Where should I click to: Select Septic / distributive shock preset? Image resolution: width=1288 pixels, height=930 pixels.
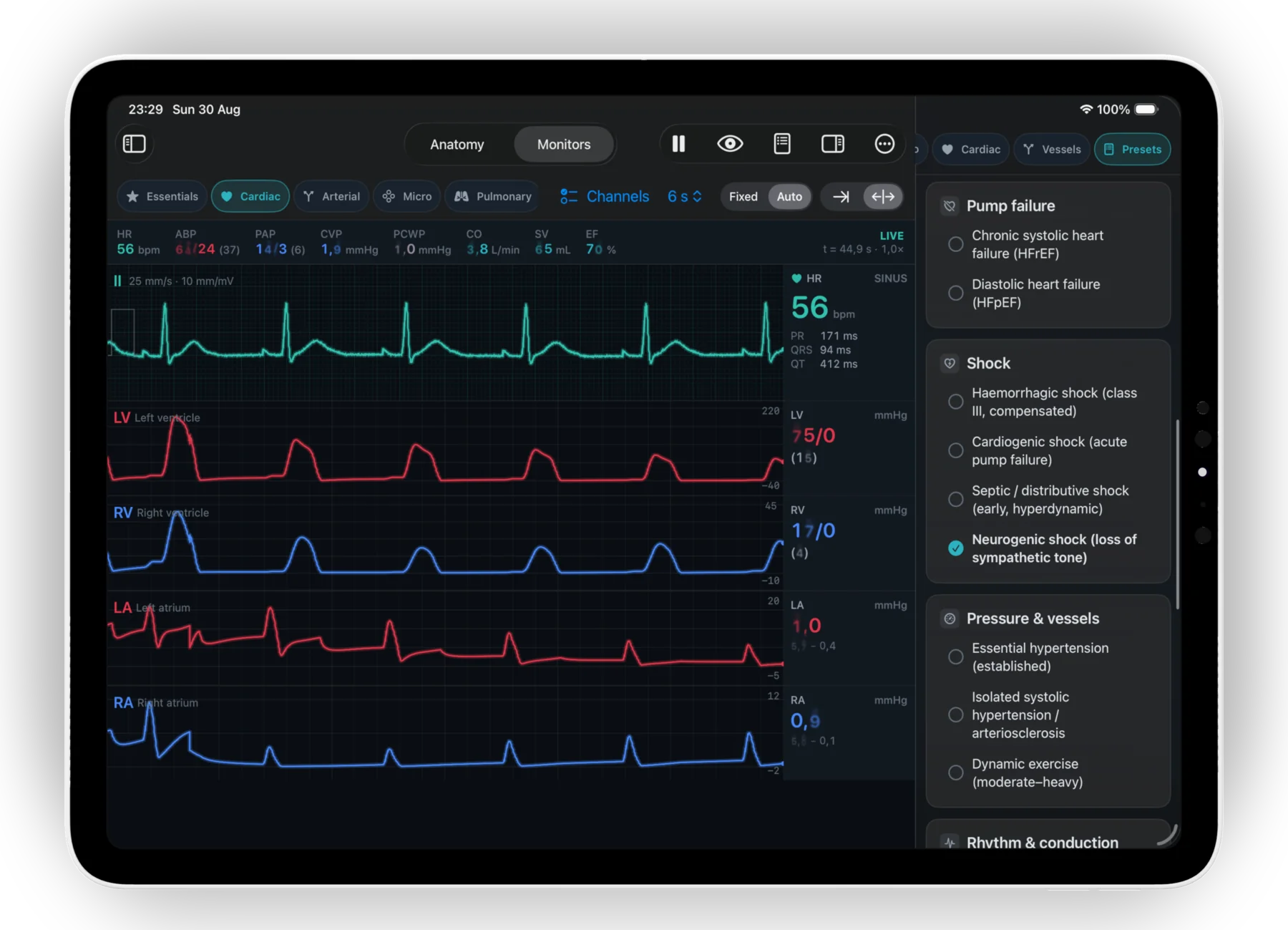pos(1048,499)
